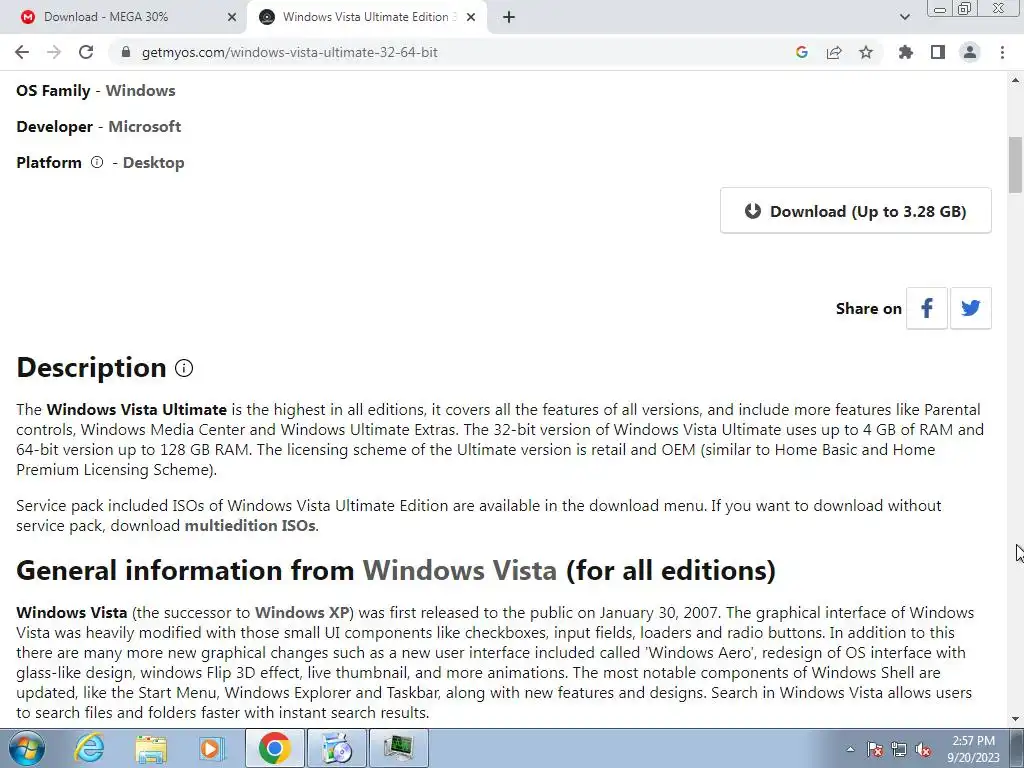The image size is (1024, 768).
Task: Open the Microsoft developer link
Action: click(144, 127)
